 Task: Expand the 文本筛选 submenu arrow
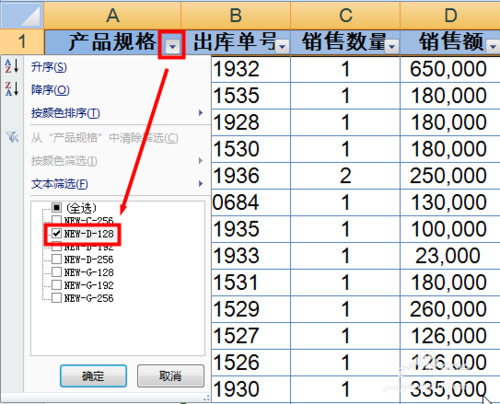tap(201, 184)
